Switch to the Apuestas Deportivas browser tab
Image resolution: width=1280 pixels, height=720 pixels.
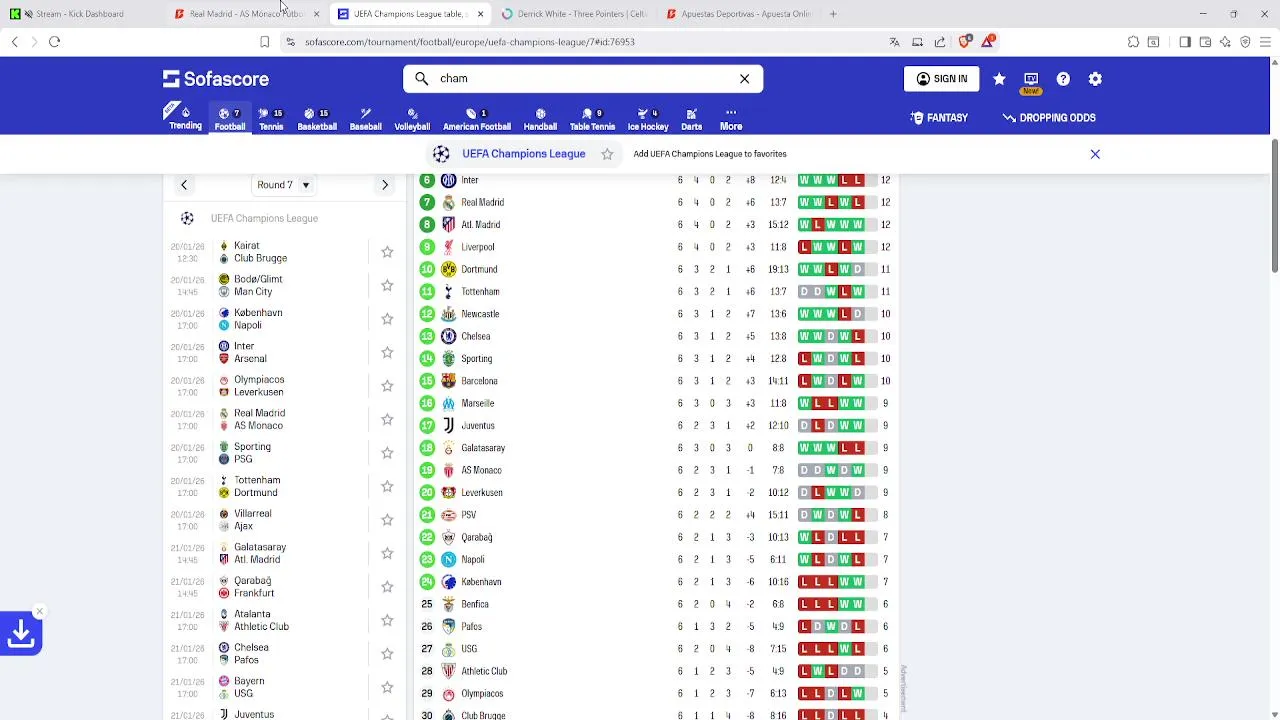(738, 14)
